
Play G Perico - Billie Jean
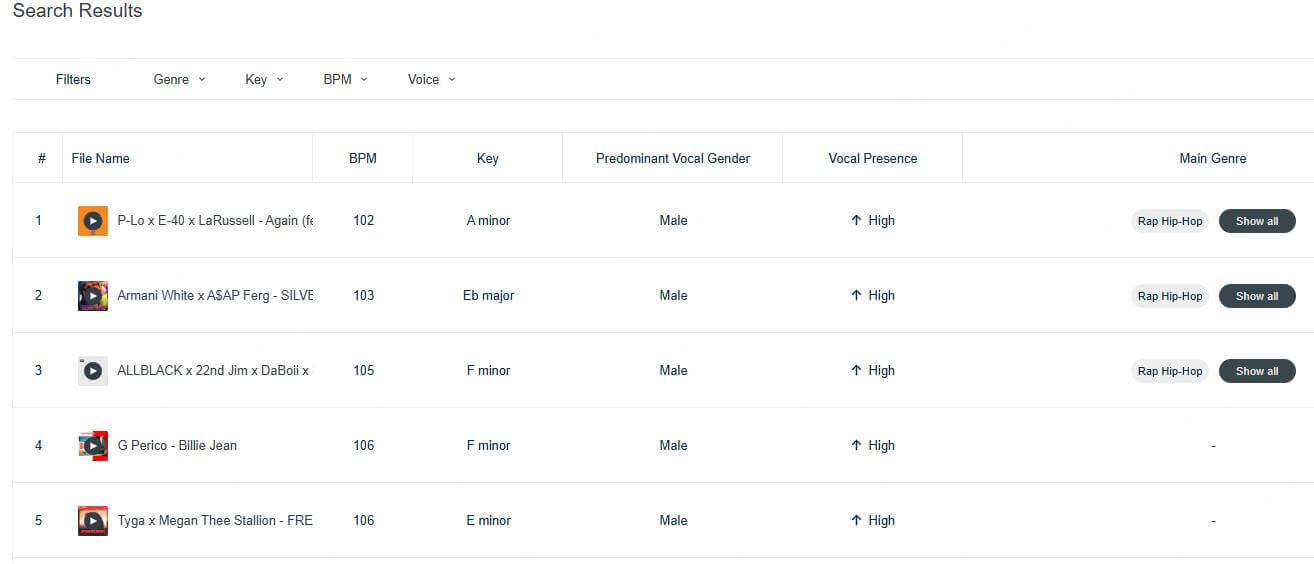[x=93, y=446]
